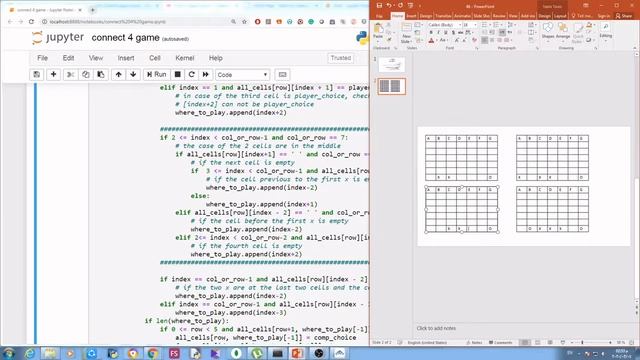Open the Shapes gallery in PowerPoint
Screen dimensions: 640x360
coord(548,31)
